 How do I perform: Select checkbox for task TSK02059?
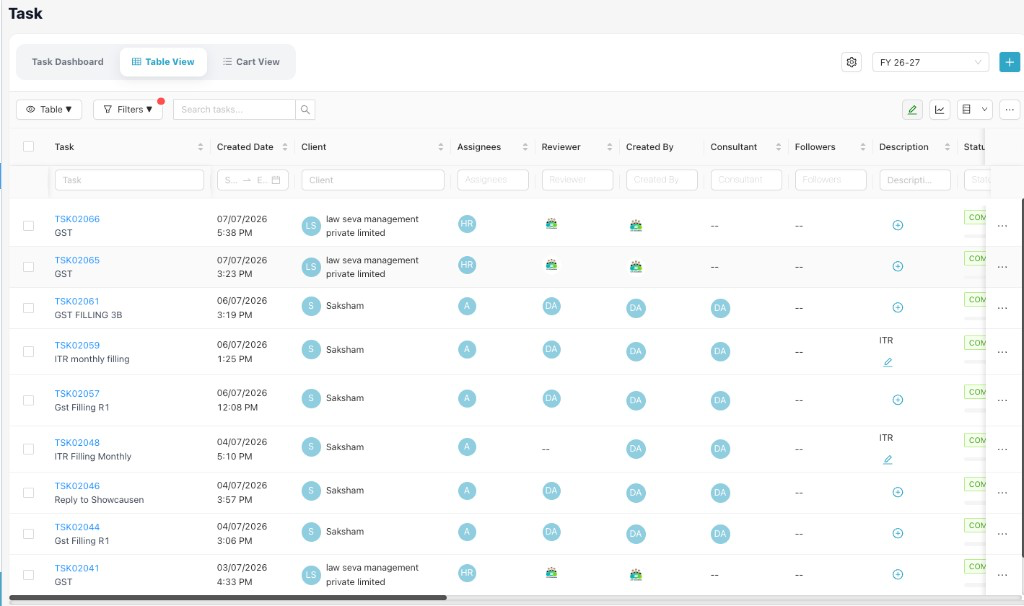tap(28, 352)
